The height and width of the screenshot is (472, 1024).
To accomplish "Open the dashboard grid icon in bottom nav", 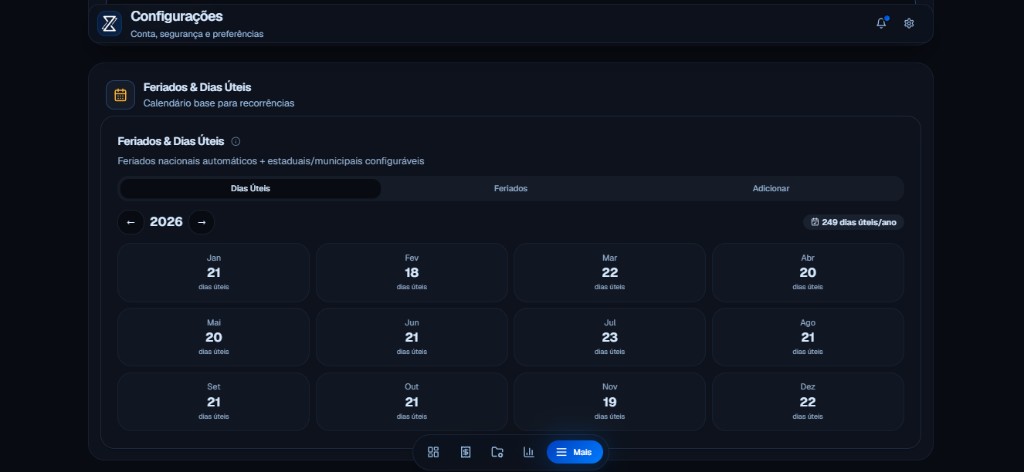I will pos(433,452).
